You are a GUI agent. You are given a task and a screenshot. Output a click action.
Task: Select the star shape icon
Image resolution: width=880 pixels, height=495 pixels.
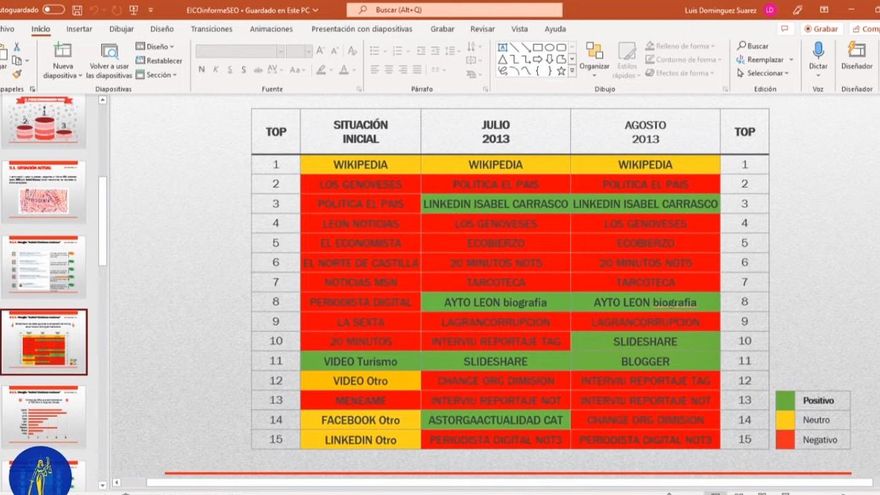561,71
